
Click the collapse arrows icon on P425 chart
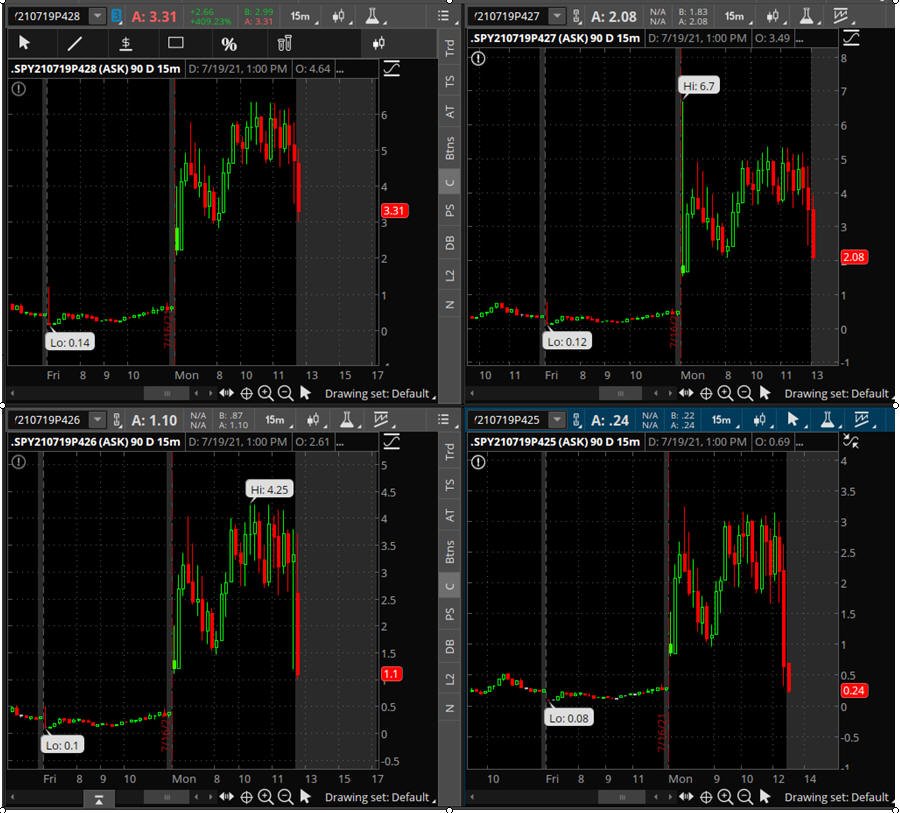tap(851, 441)
